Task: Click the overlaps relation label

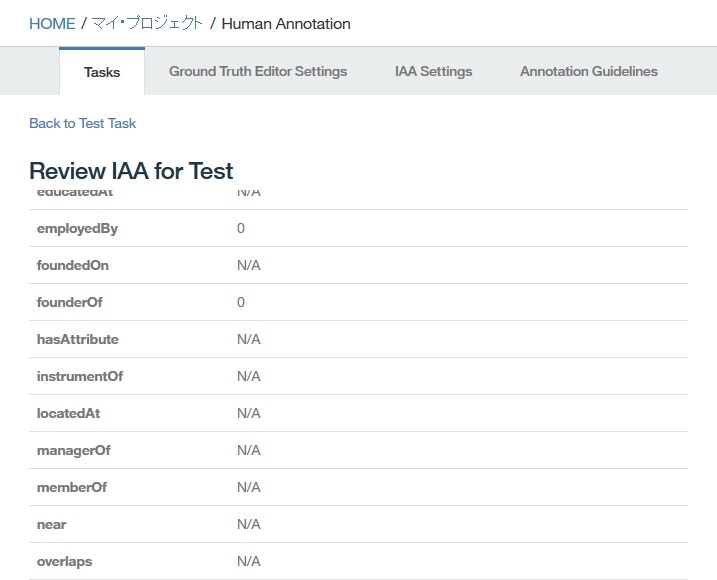Action: click(64, 561)
